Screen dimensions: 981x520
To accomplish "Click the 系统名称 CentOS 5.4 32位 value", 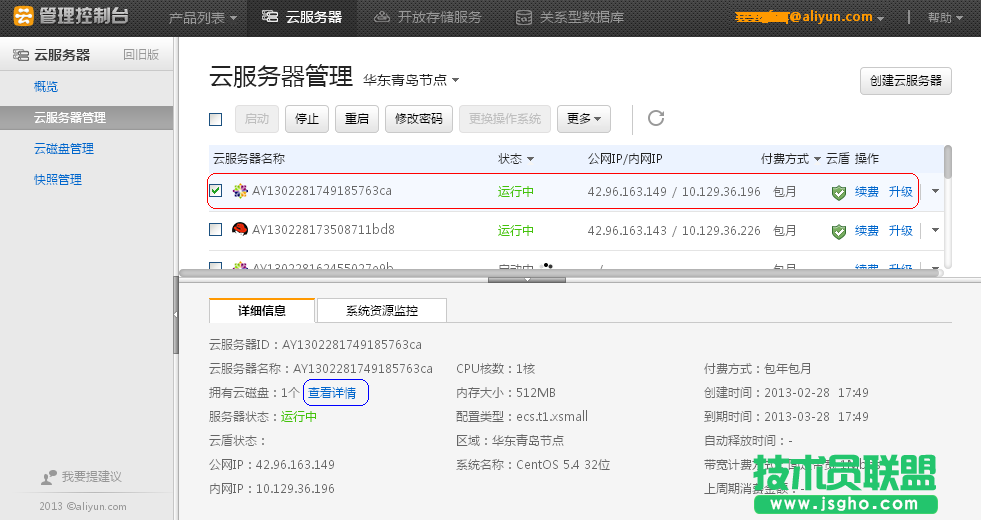I will [x=563, y=465].
